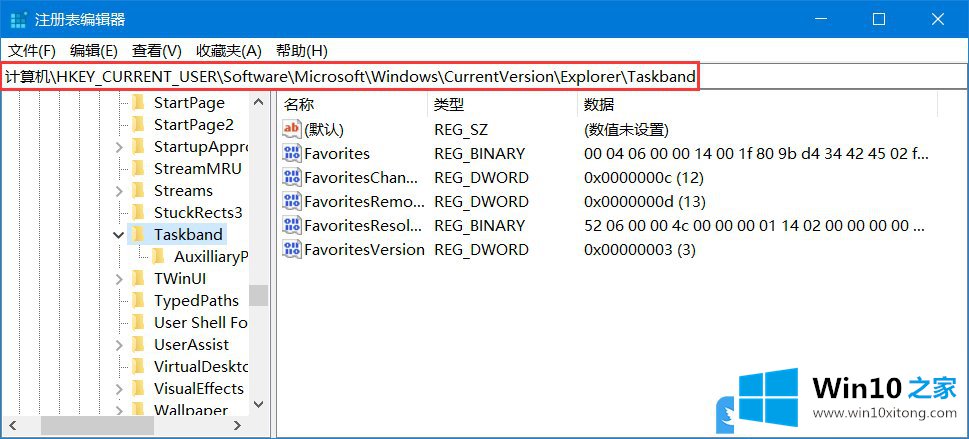Screen dimensions: 969x439
Task: Expand the Wallpaper key
Action: click(119, 410)
